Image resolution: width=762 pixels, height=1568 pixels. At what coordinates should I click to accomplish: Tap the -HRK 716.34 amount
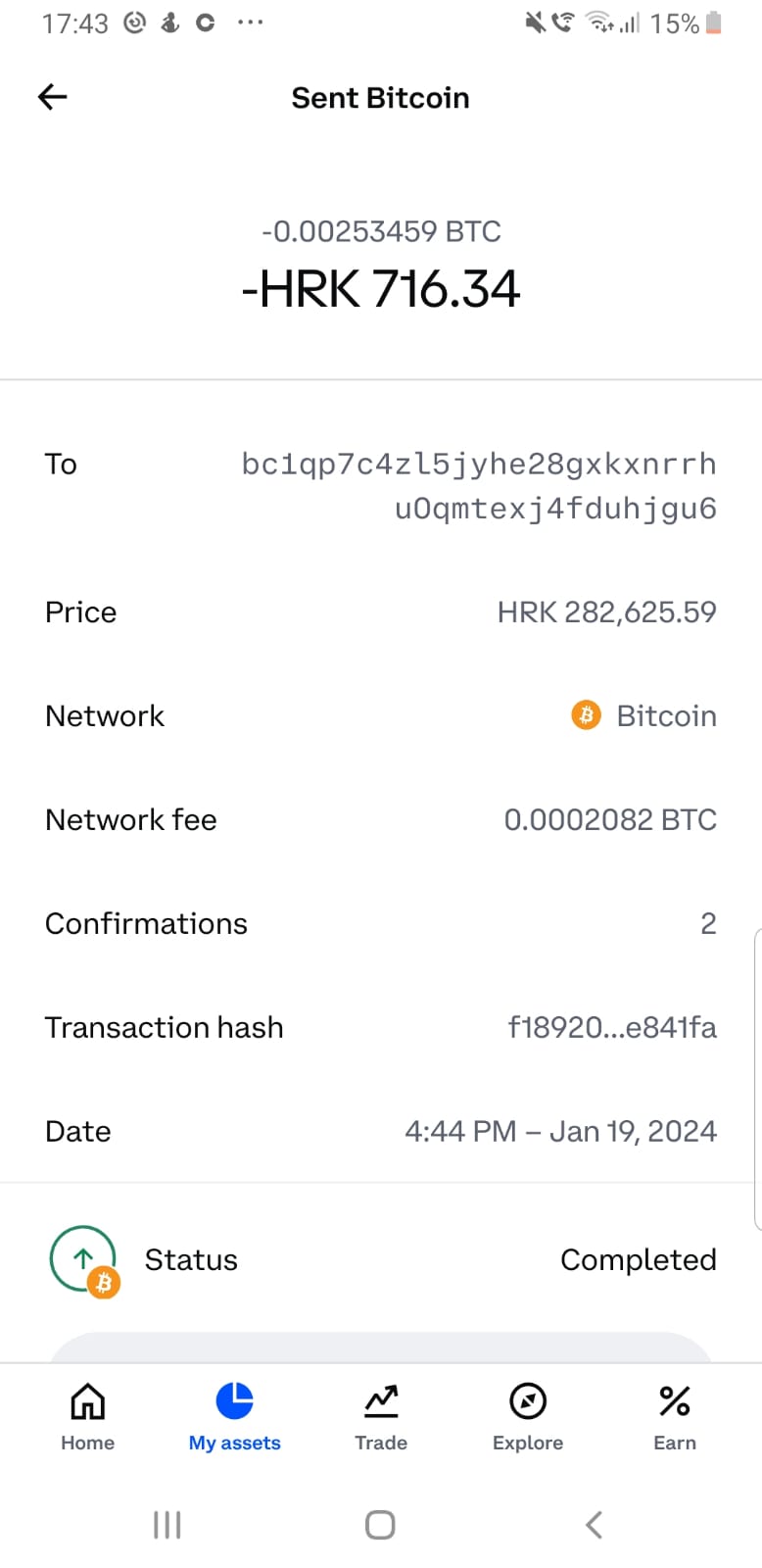381,289
